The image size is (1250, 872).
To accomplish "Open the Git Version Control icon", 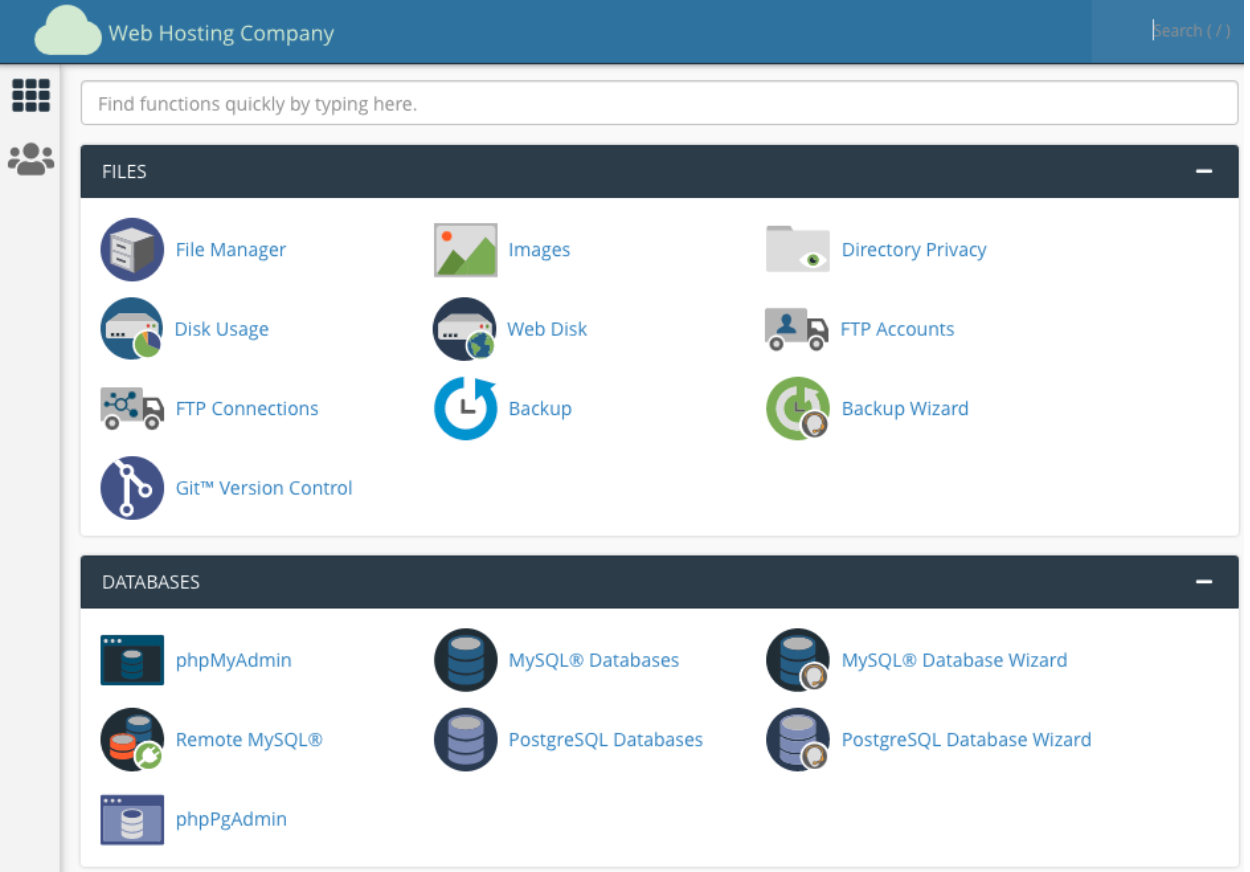I will [132, 488].
